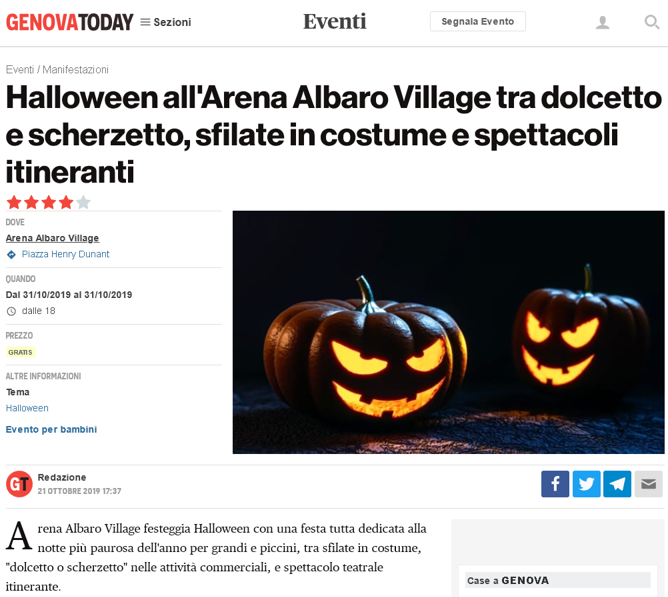668x597 pixels.
Task: Click the Halloween pumpkins image
Action: click(448, 332)
